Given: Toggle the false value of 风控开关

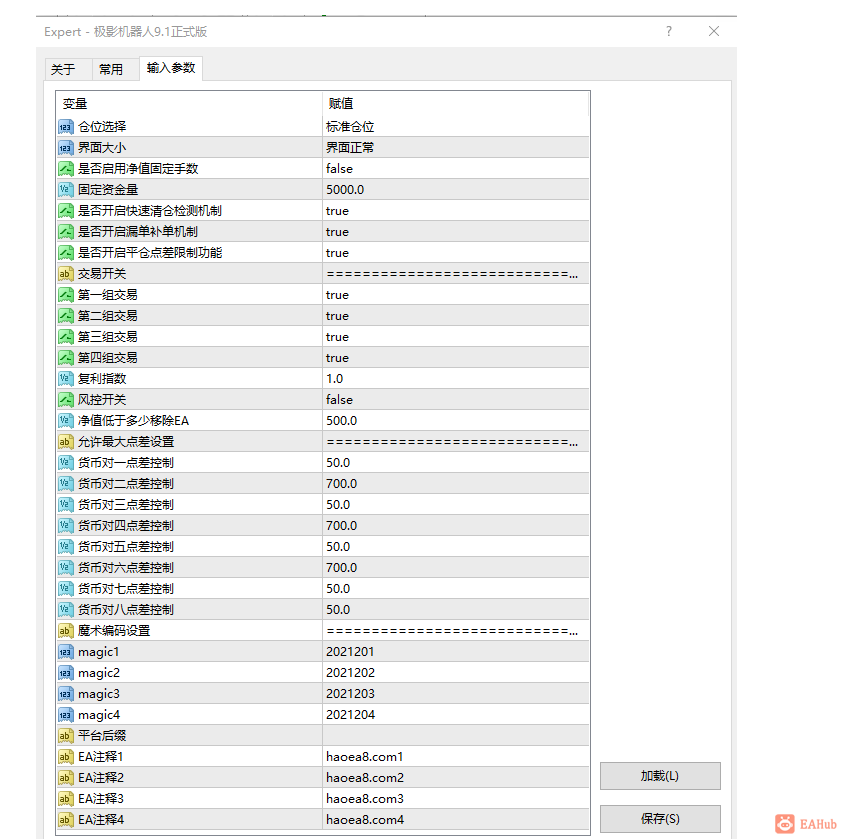Looking at the screenshot, I should point(456,400).
